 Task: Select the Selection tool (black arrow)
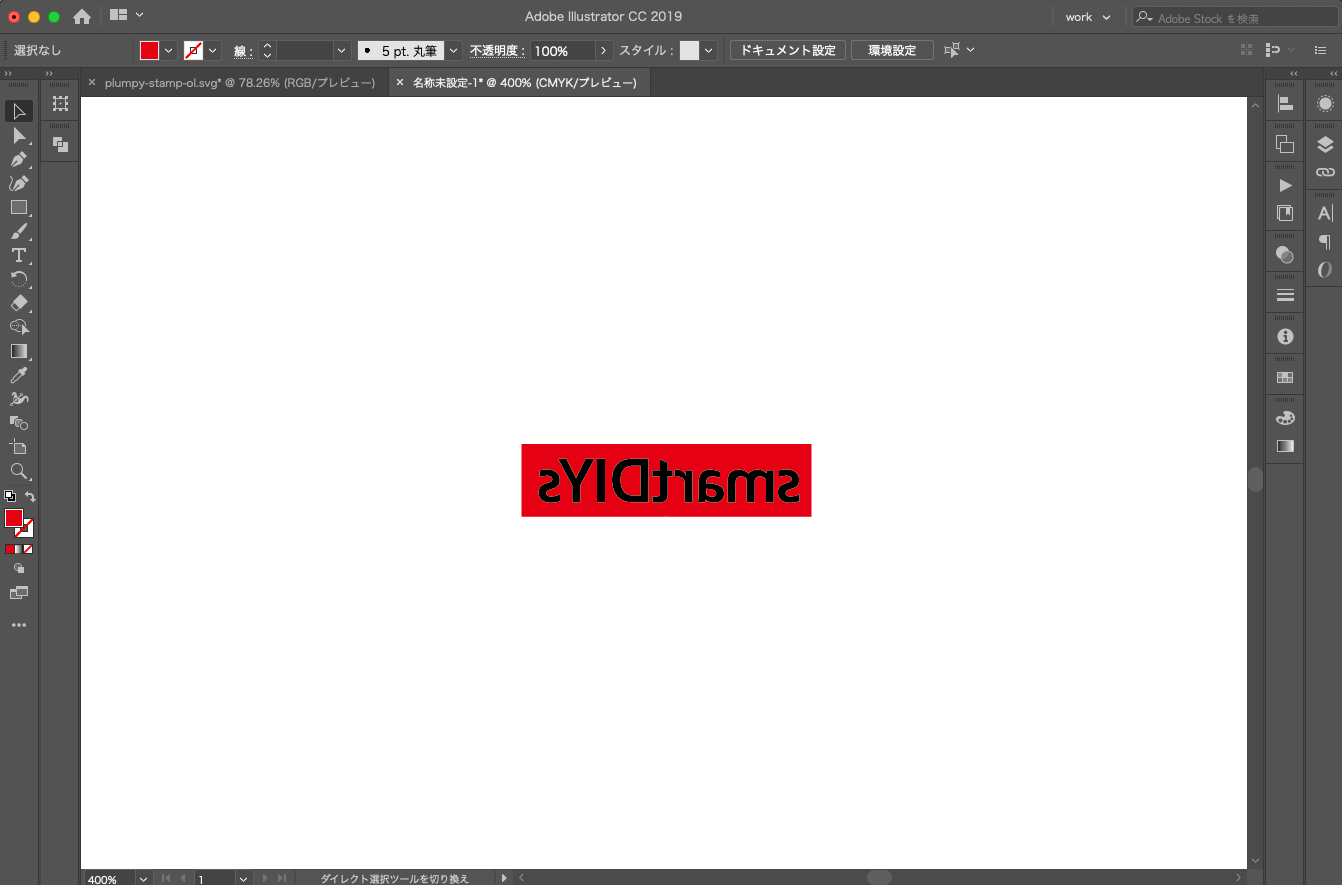click(x=19, y=111)
